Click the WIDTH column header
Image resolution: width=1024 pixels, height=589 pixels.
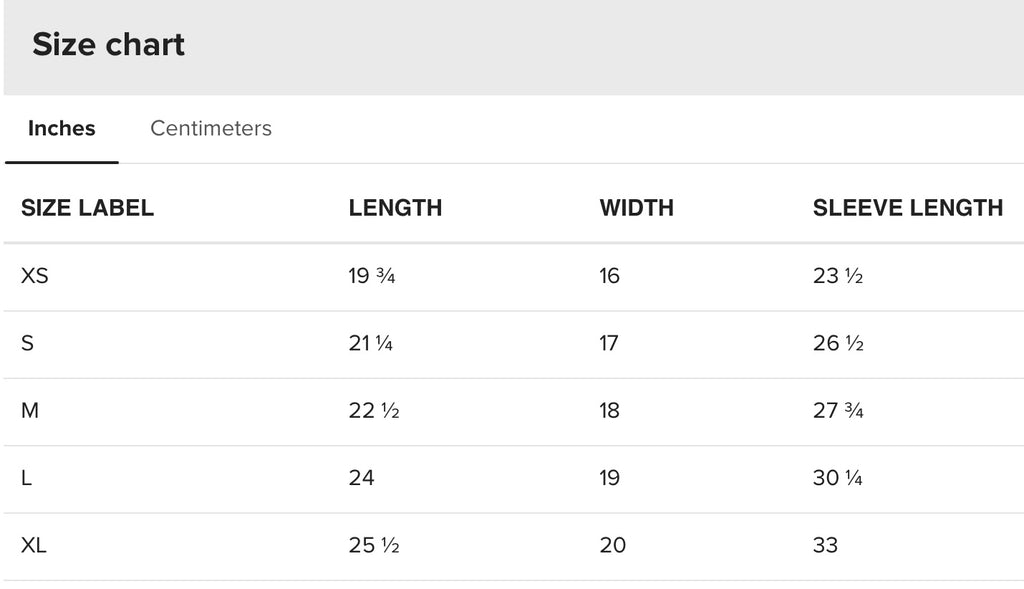click(x=636, y=208)
